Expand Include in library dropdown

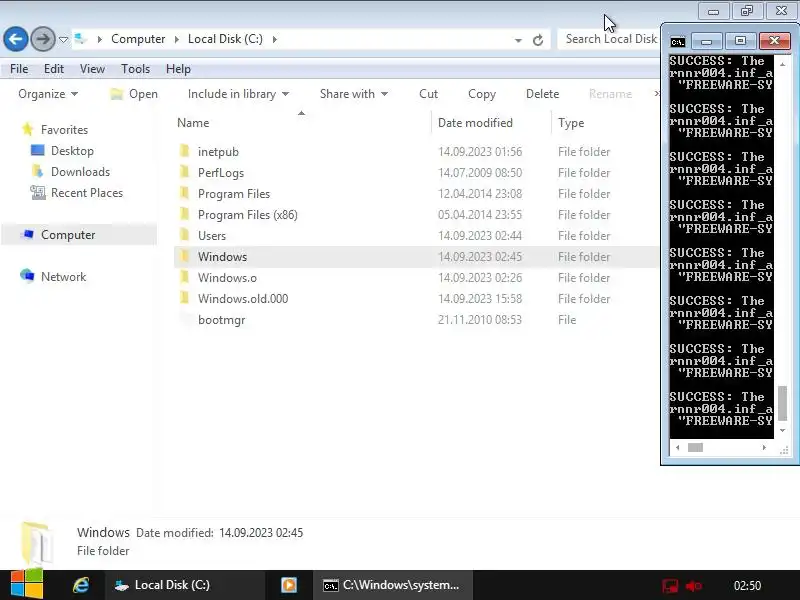238,94
